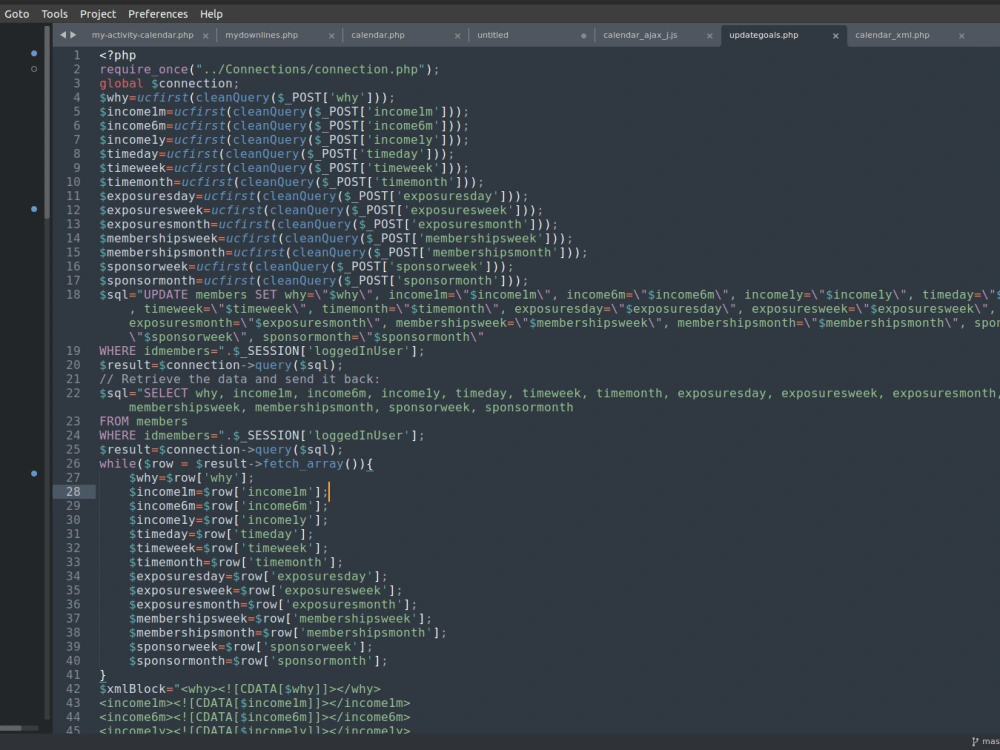1000x750 pixels.
Task: Click the 'FROM members' line
Action: [143, 422]
